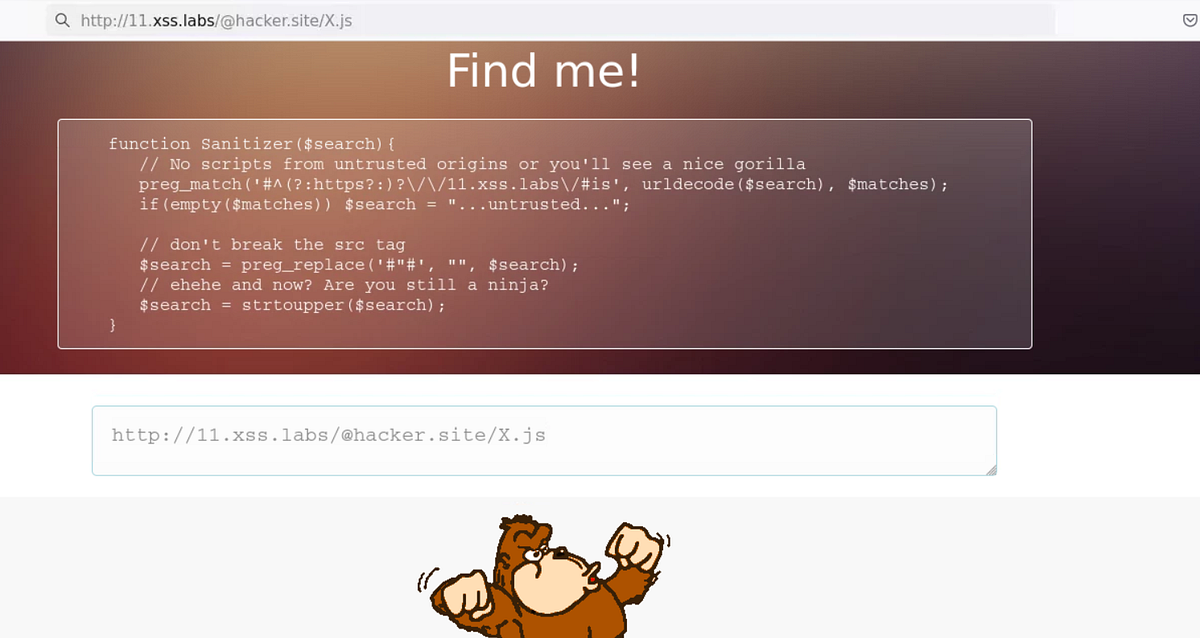Click the magnifying glass search icon
1200x638 pixels.
point(60,20)
